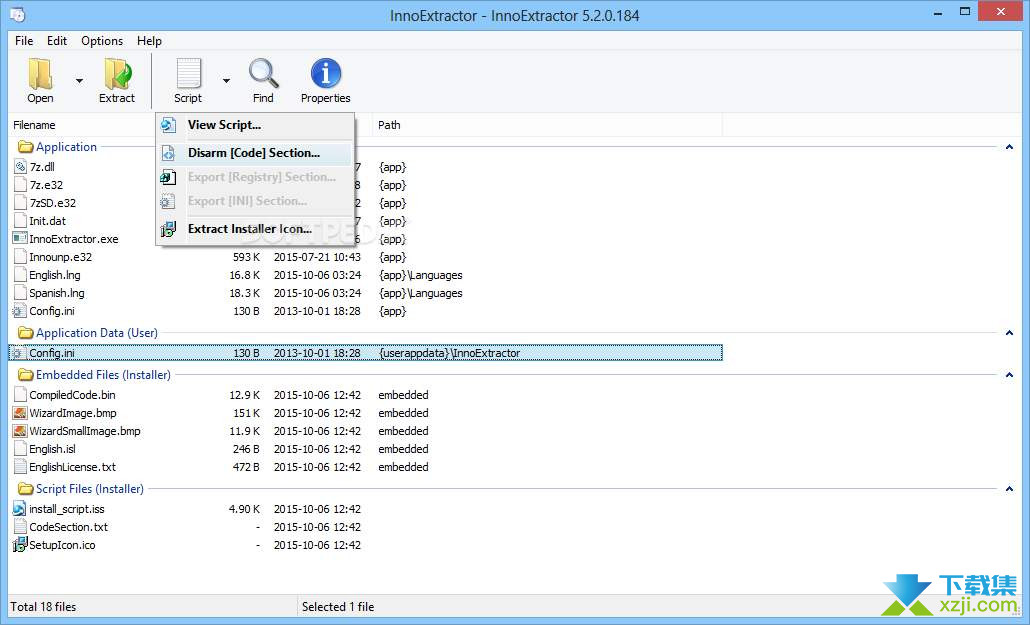Viewport: 1030px width, 625px height.
Task: Select the English.lng file
Action: [55, 275]
